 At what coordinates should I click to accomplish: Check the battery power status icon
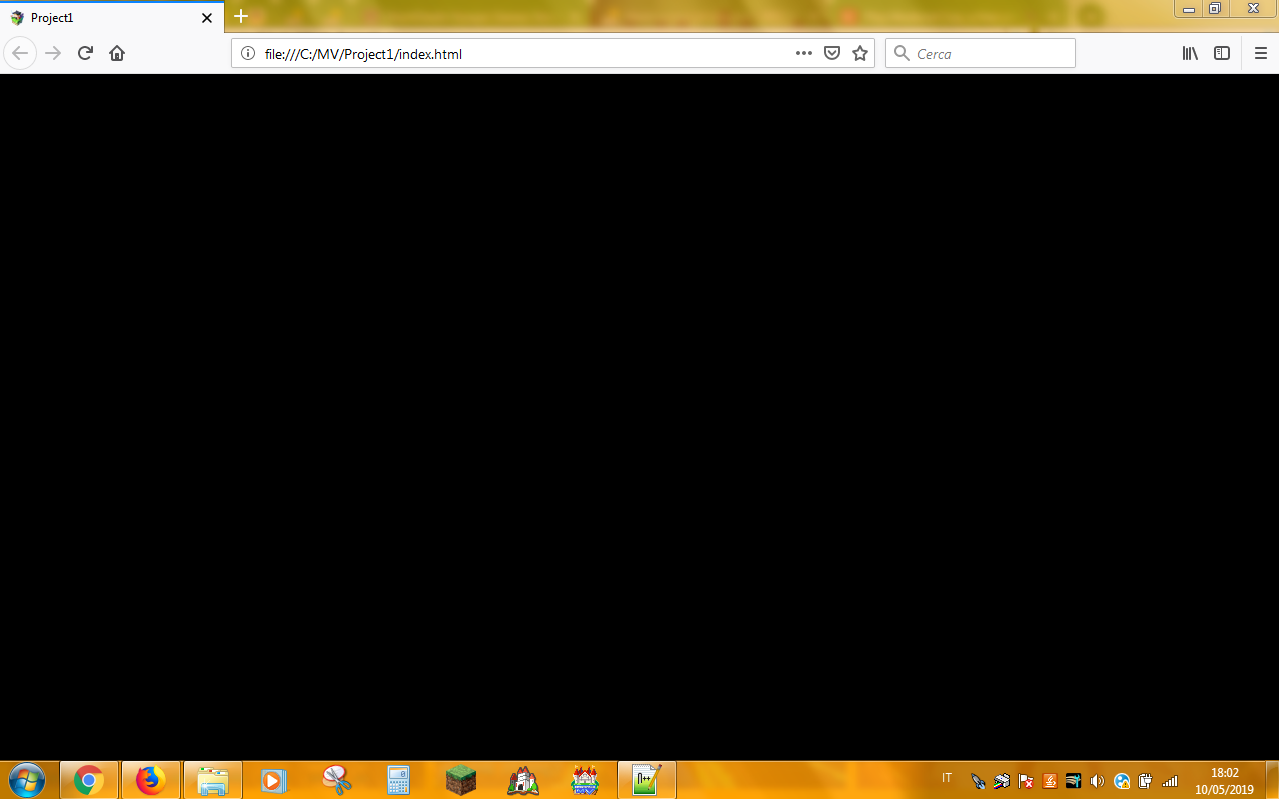point(1146,781)
